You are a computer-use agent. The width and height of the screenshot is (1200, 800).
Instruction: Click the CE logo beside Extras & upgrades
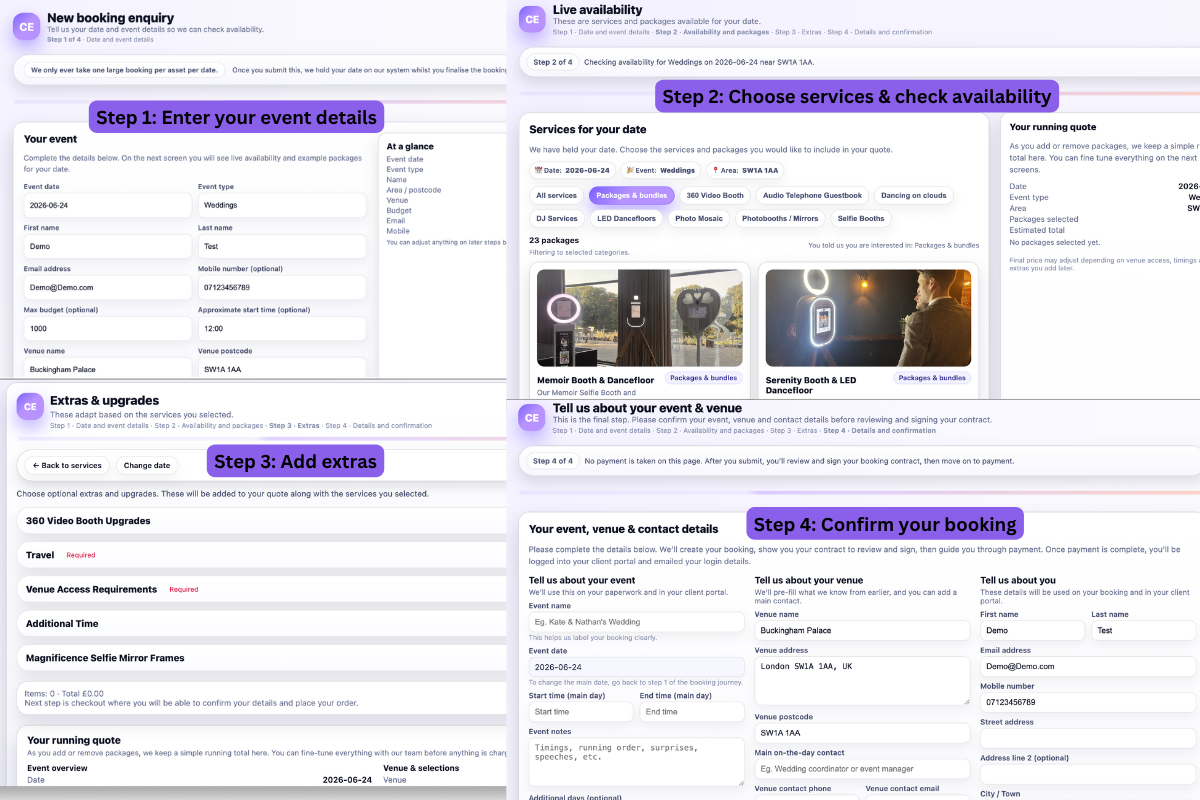tap(30, 407)
